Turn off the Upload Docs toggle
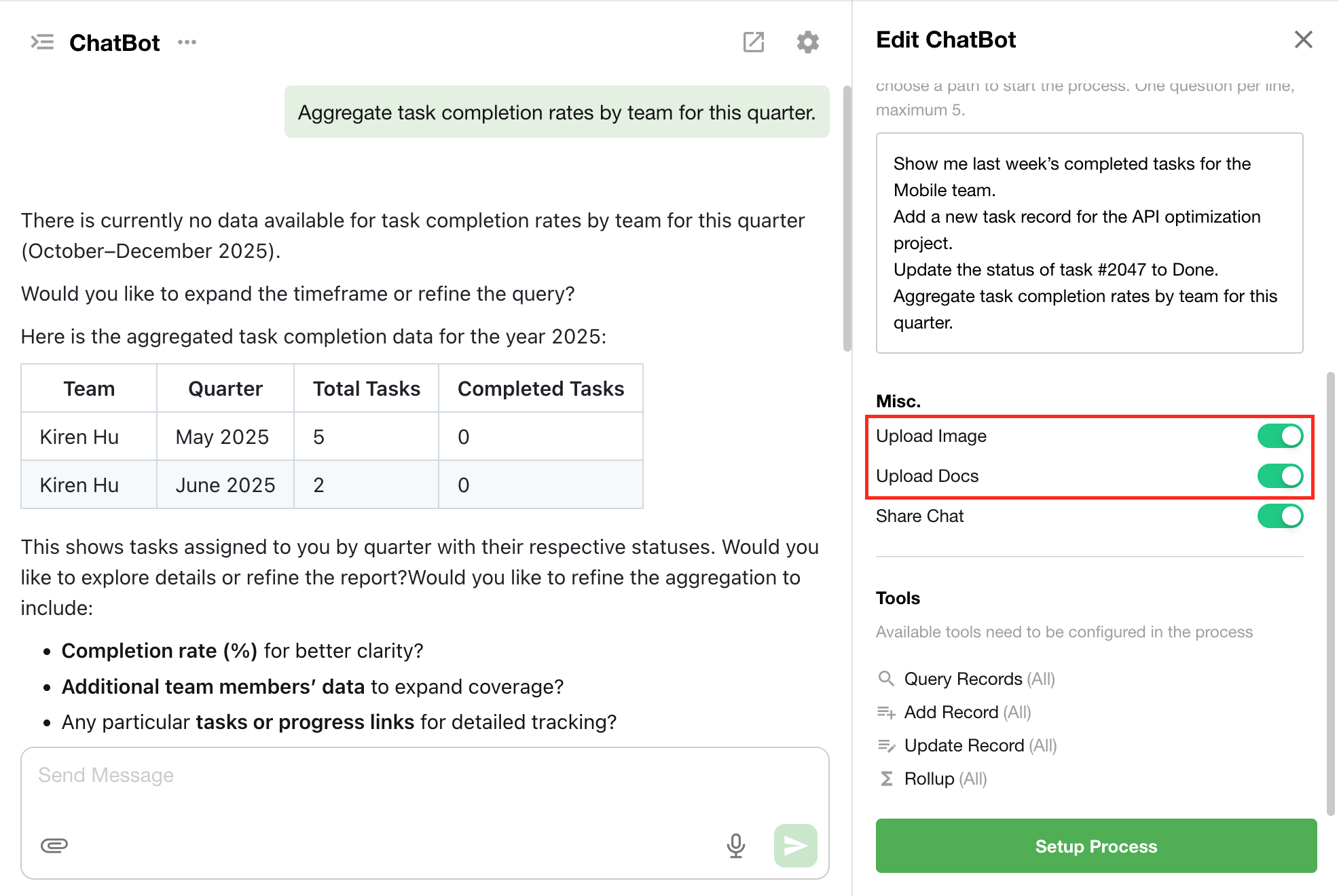Viewport: 1339px width, 896px height. point(1279,476)
